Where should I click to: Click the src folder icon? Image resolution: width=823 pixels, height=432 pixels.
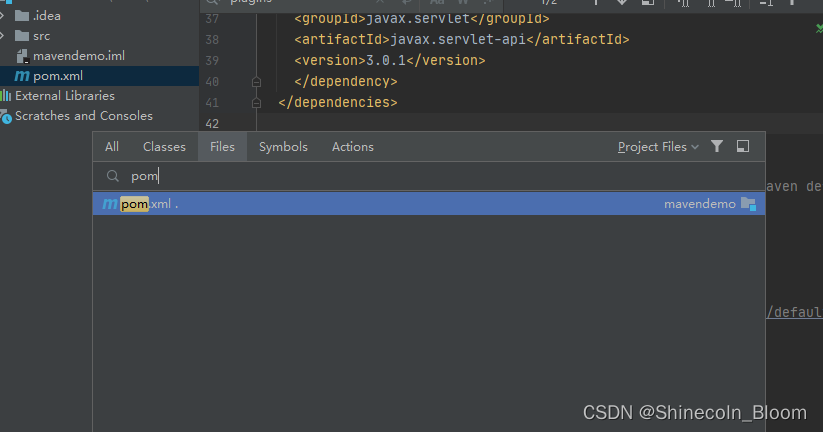pyautogui.click(x=22, y=36)
